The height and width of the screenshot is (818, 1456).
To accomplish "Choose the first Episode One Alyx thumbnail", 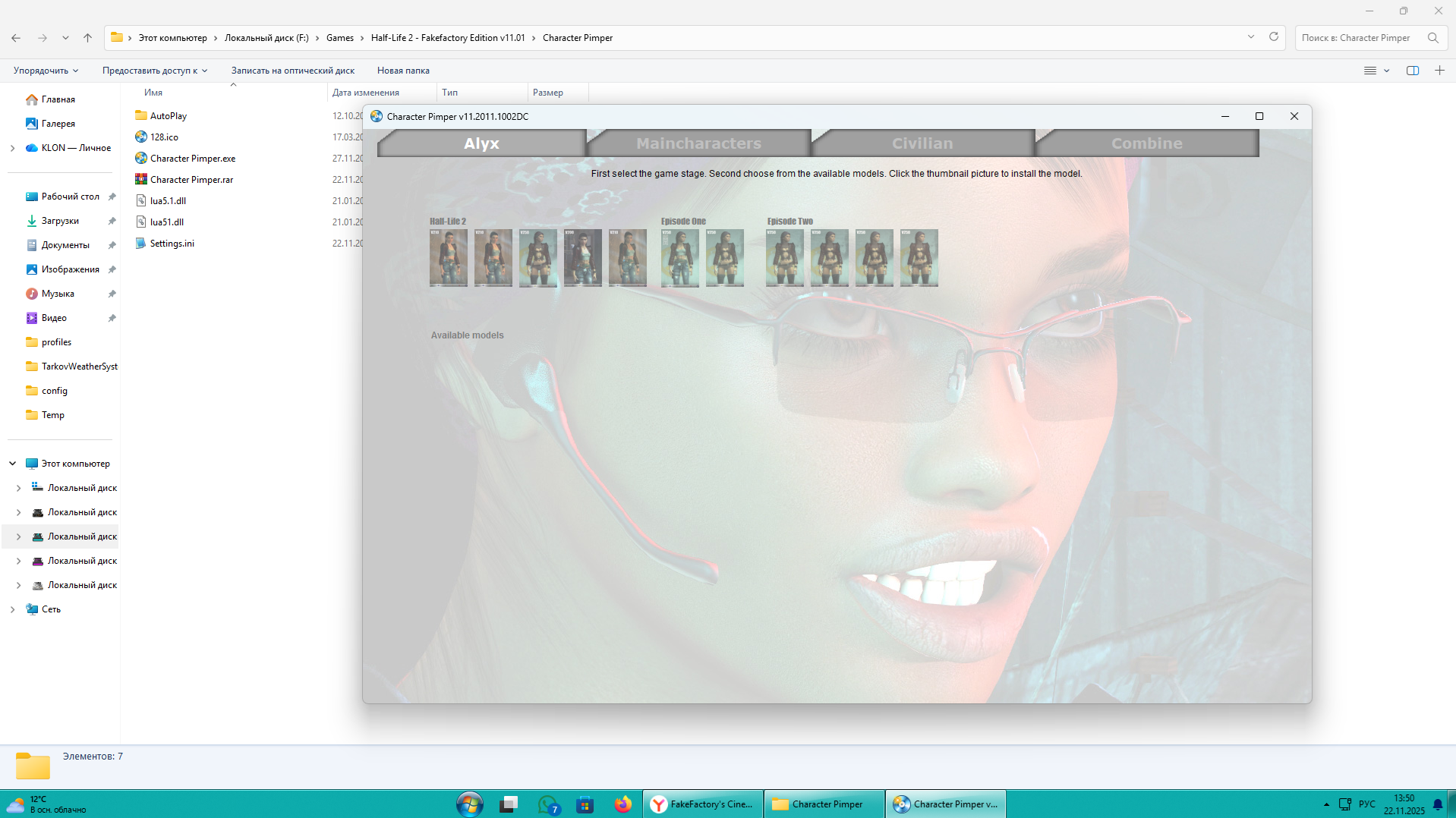I will (x=679, y=258).
